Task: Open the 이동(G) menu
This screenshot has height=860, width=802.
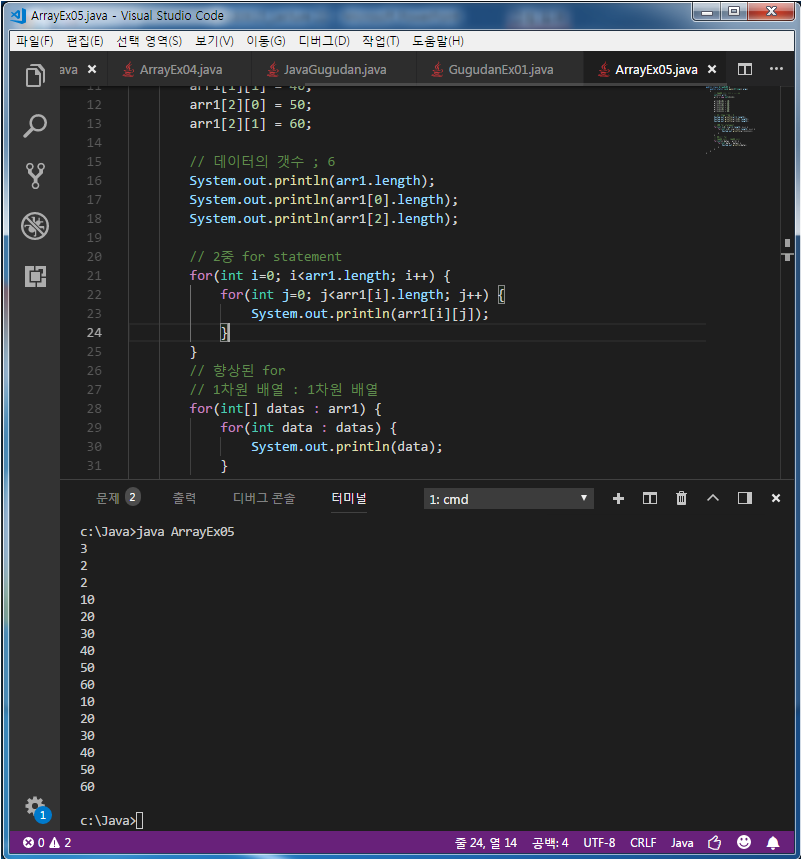Action: [266, 41]
